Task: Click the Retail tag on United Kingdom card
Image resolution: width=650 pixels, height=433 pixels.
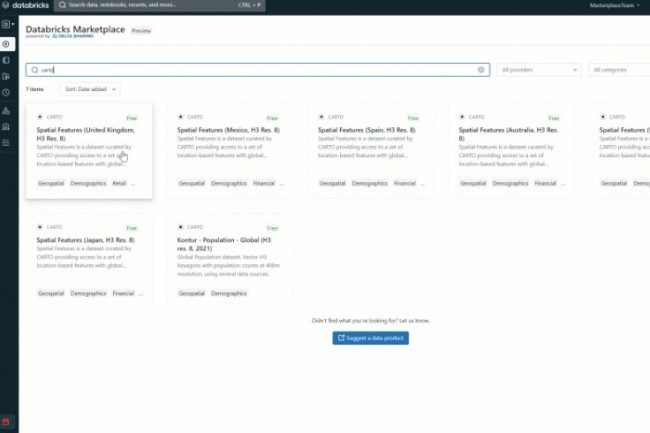Action: pyautogui.click(x=119, y=183)
